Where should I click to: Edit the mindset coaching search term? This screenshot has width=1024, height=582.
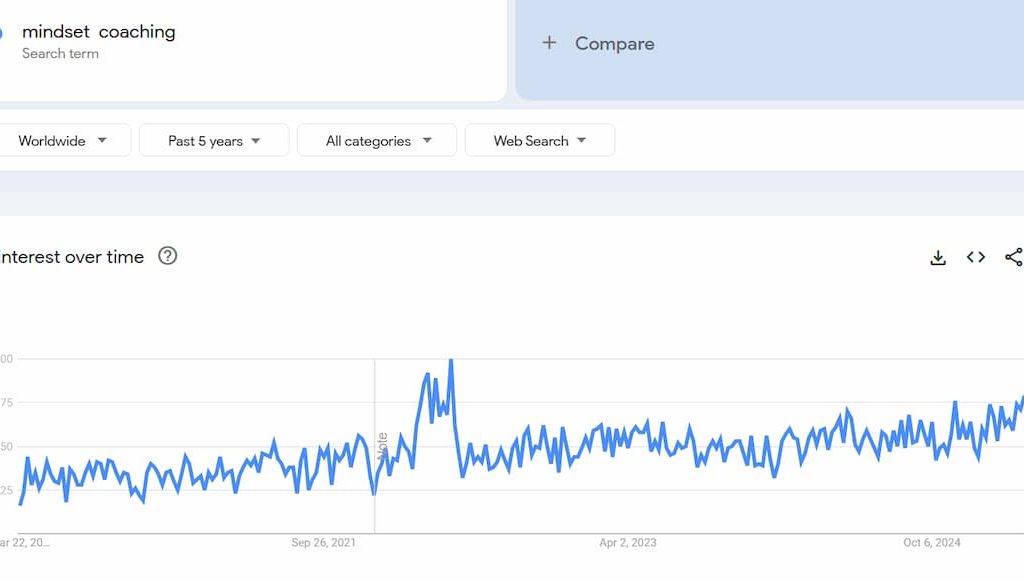(x=99, y=32)
